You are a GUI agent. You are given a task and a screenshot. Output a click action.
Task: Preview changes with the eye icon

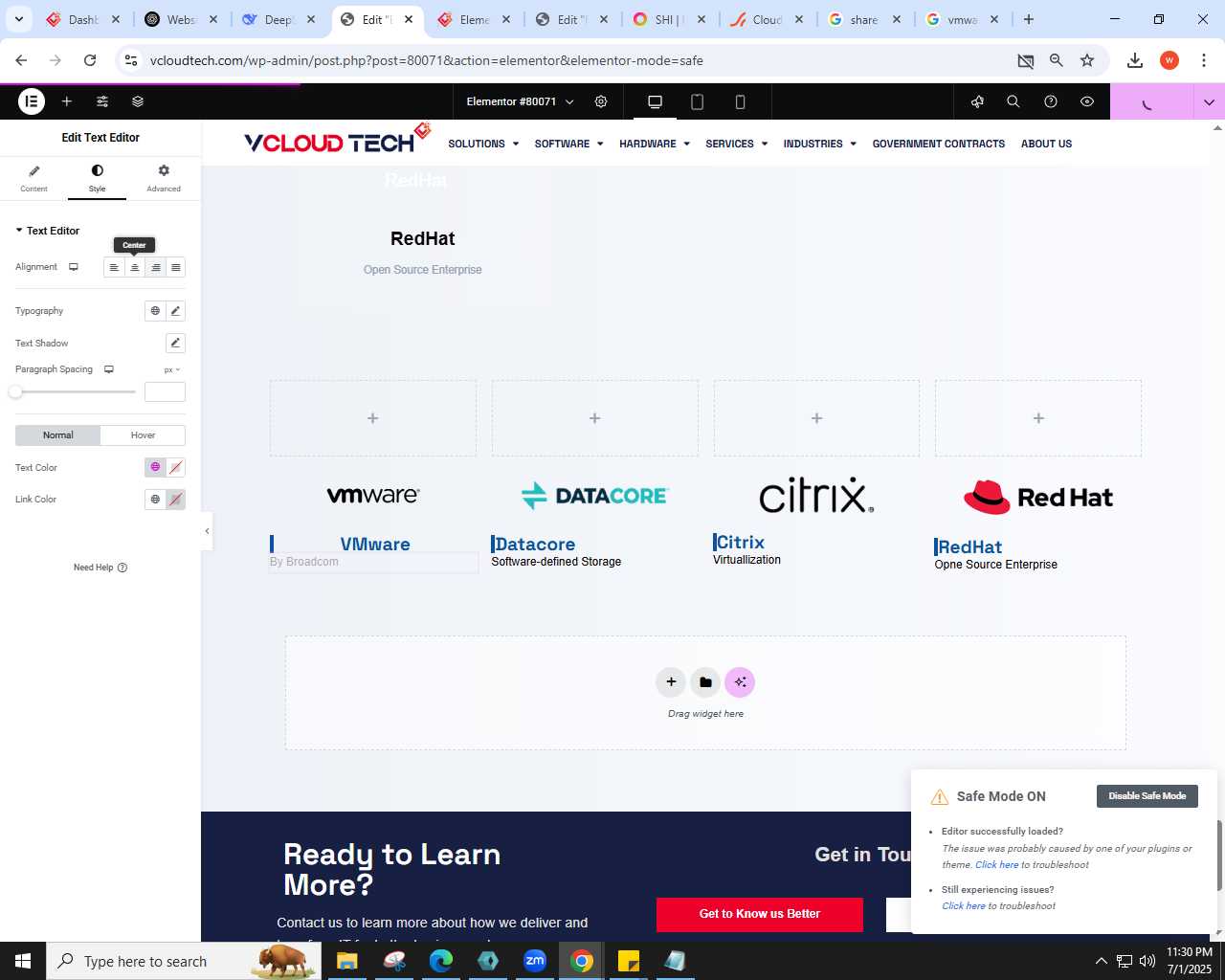[x=1087, y=101]
